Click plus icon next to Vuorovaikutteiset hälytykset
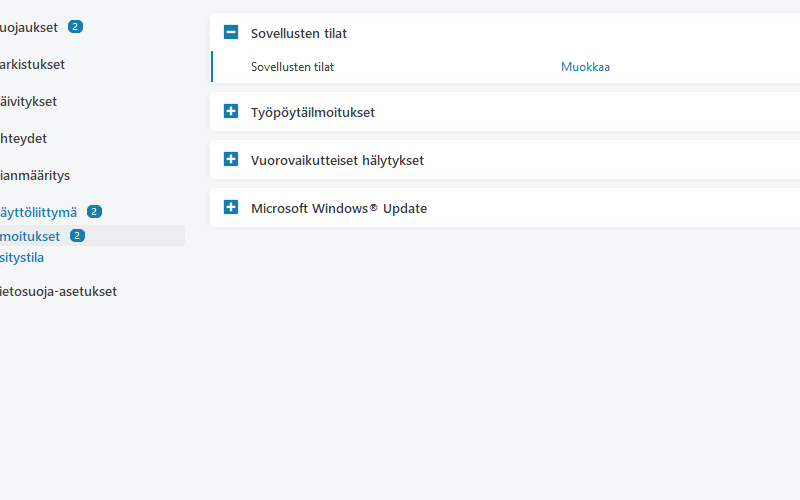Viewport: 800px width, 500px height. [231, 160]
